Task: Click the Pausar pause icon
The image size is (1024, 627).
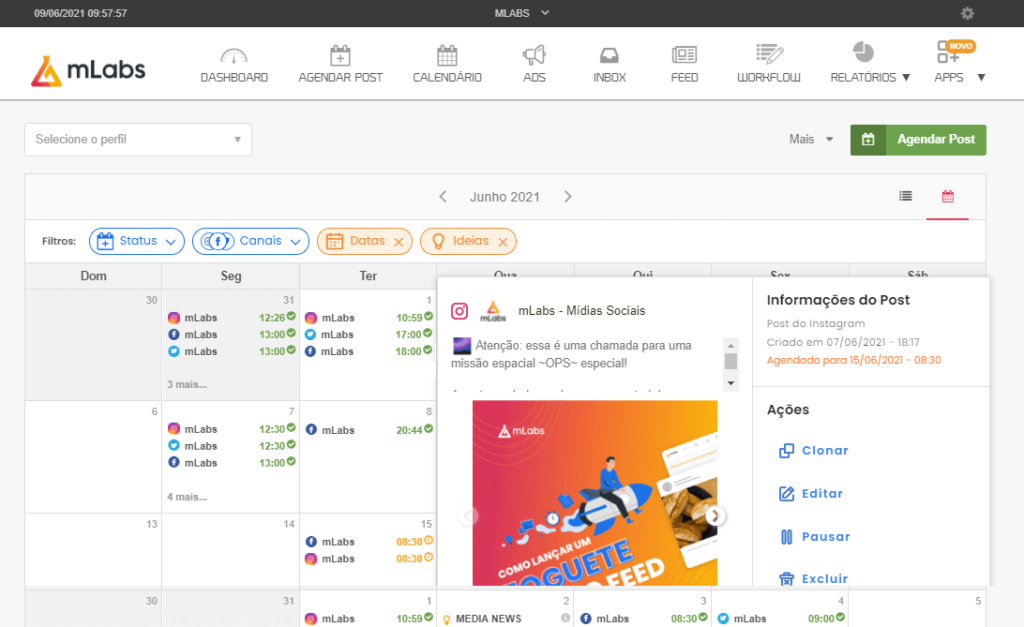Action: (x=786, y=537)
